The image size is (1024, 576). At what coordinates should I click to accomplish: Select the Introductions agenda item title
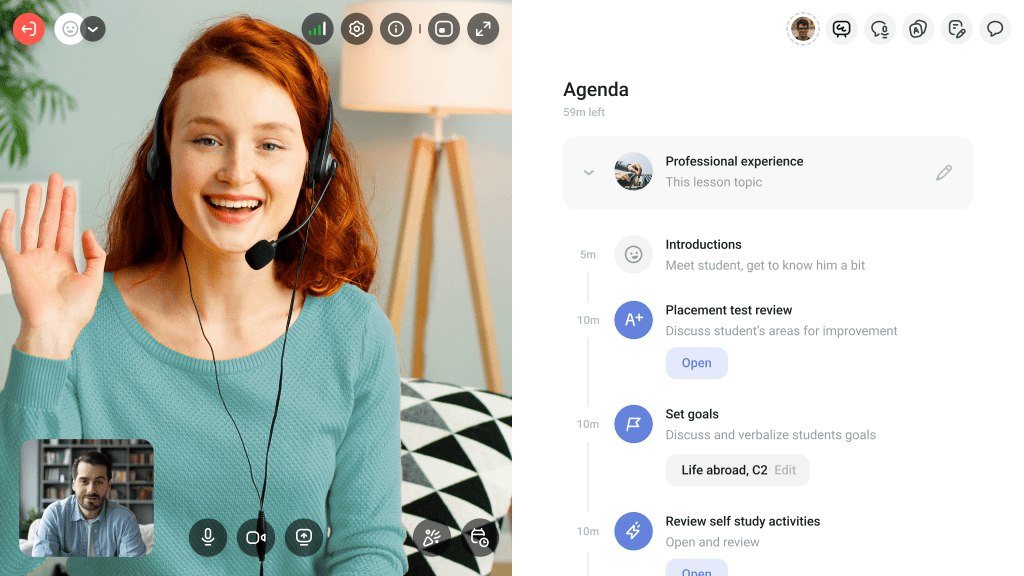(703, 244)
